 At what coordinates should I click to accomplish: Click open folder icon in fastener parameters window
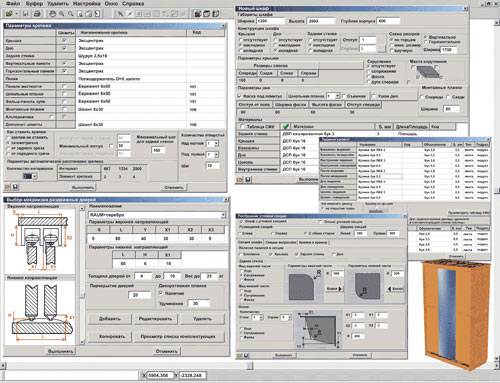[x=8, y=187]
